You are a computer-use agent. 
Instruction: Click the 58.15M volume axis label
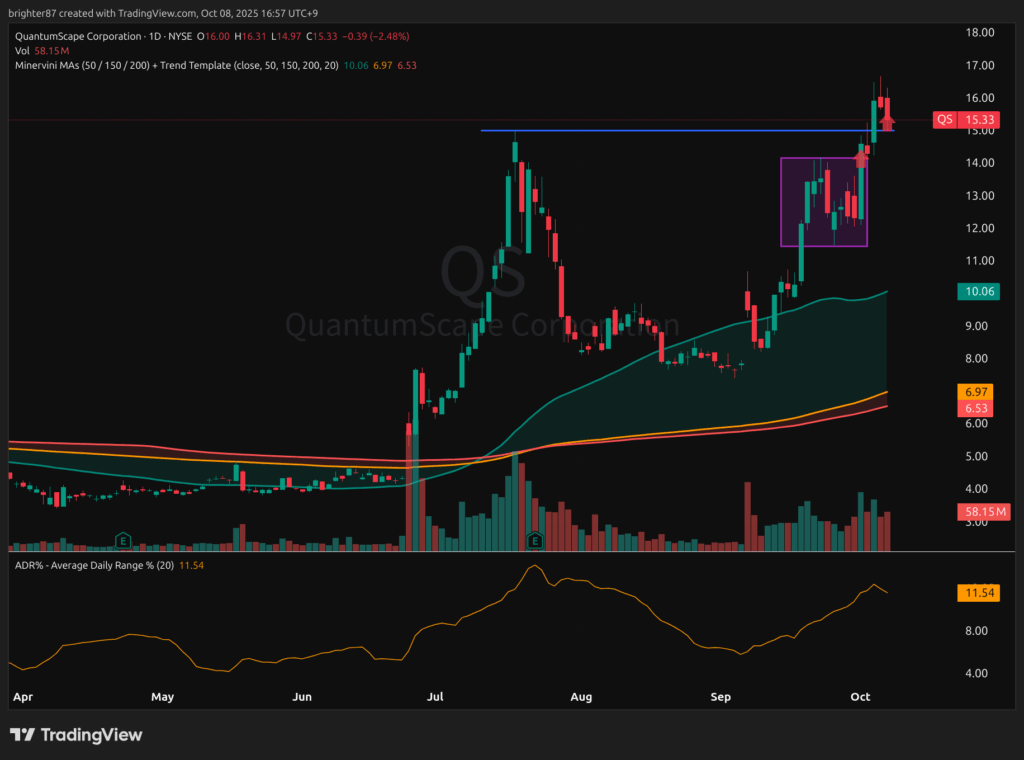point(984,512)
